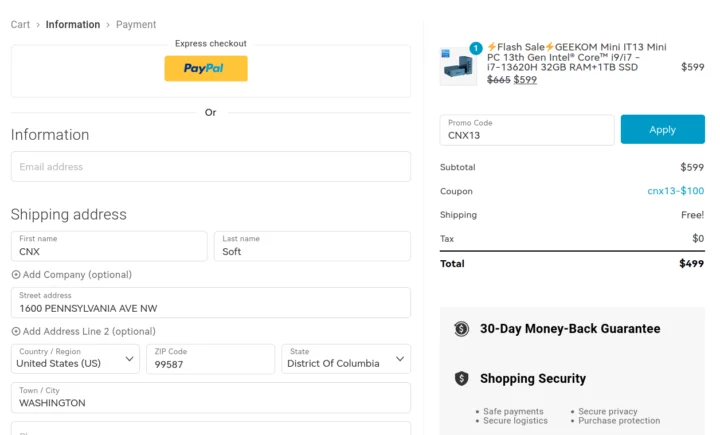This screenshot has width=720, height=435.
Task: Click the crossed-out $665 price
Action: pos(499,80)
